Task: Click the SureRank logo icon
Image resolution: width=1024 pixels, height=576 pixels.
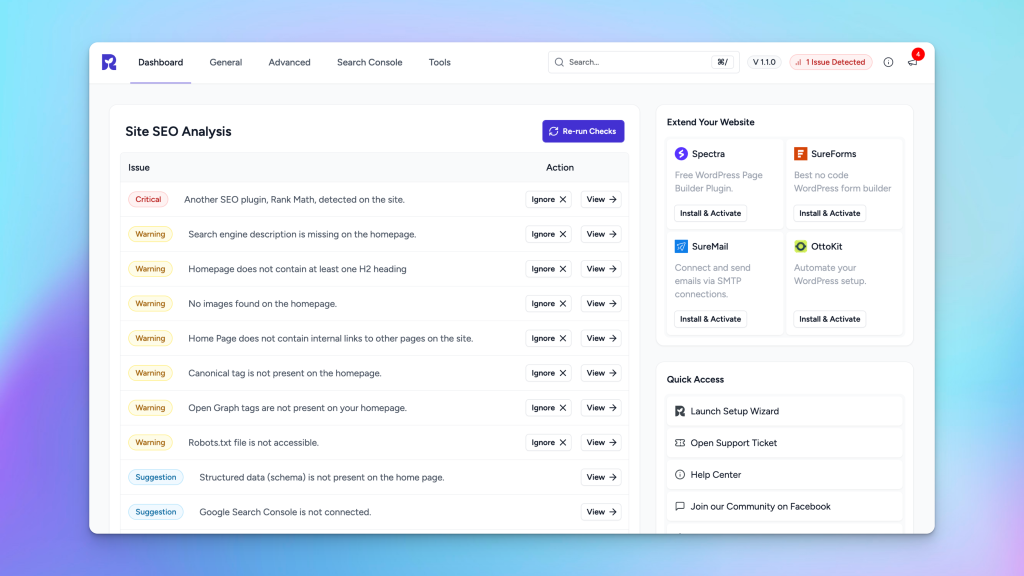Action: [x=109, y=62]
